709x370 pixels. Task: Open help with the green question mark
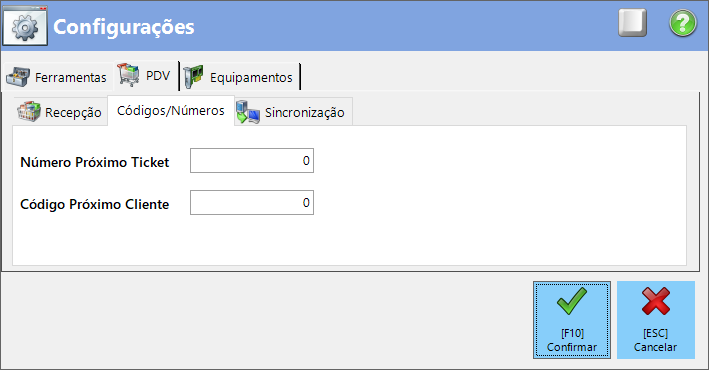(683, 23)
